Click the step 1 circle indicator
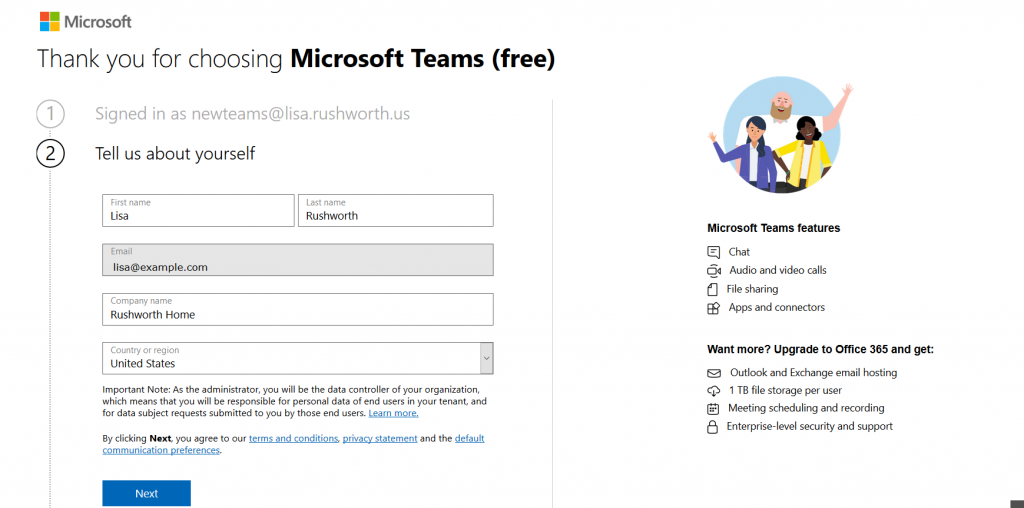Screen dimensions: 1024x508 pos(50,114)
